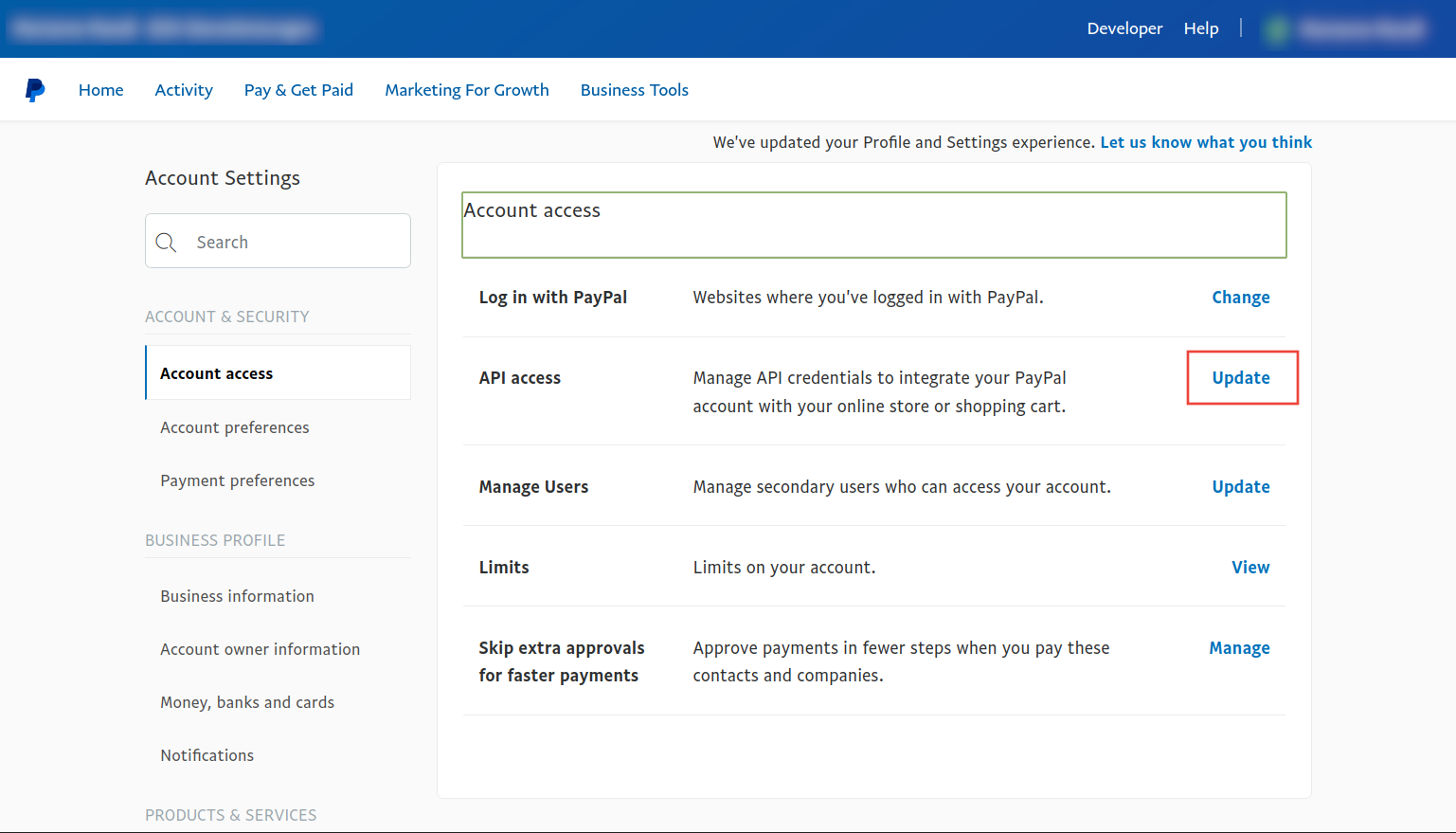The width and height of the screenshot is (1456, 833).
Task: Click the PayPal logo icon
Action: (x=35, y=90)
